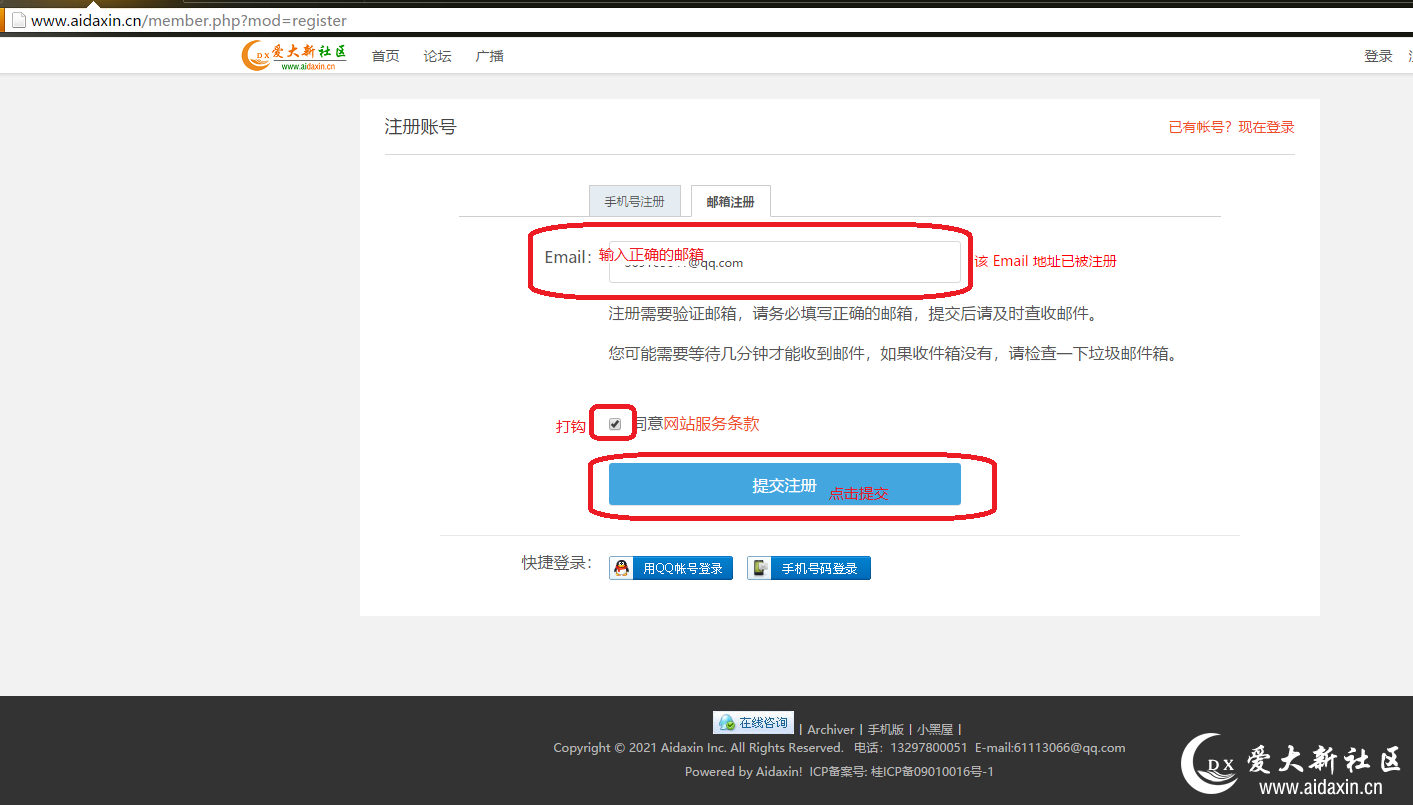
Task: Open the 论坛 navigation item
Action: click(437, 56)
